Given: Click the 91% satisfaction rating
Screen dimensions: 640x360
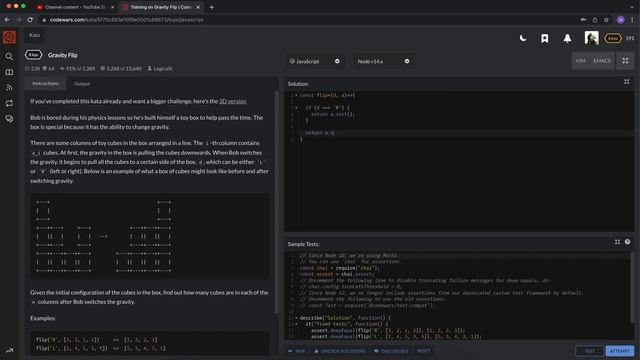Looking at the screenshot, I should pos(77,69).
